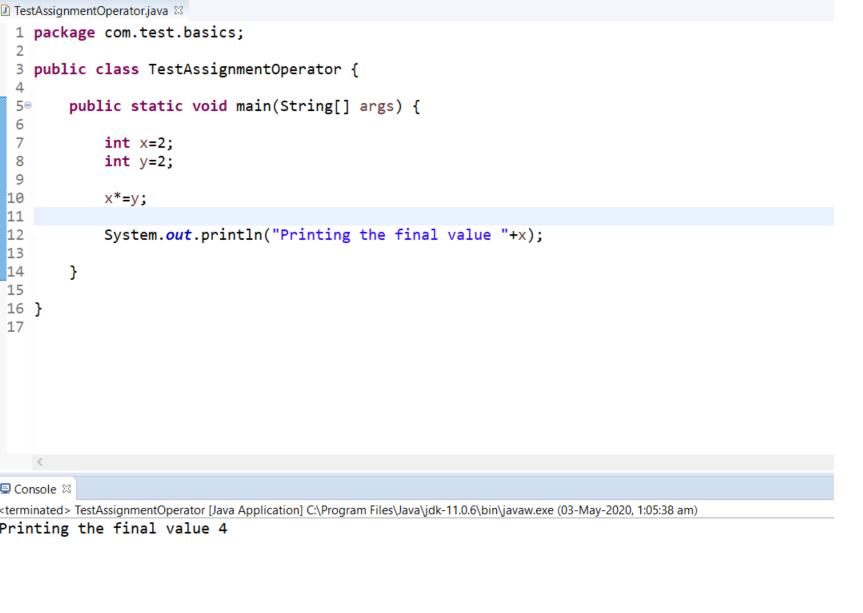This screenshot has height=613, width=863.
Task: Switch to the TestAssignmentOperator.java tab
Action: click(90, 10)
